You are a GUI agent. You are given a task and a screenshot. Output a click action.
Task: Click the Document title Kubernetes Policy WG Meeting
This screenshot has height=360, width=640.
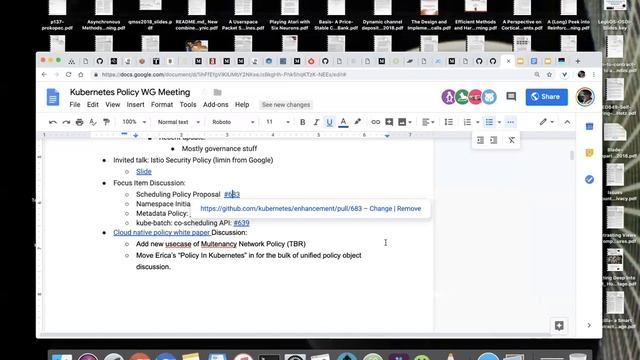(130, 92)
